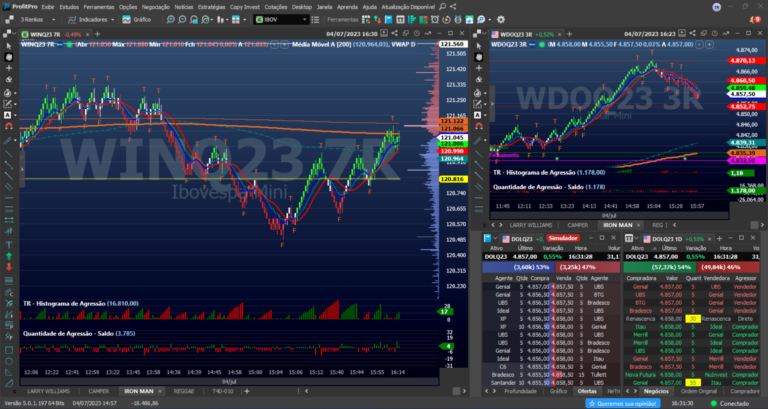Click the replay icon in WINQ23 chart header
This screenshot has height=409, width=768.
click(384, 34)
